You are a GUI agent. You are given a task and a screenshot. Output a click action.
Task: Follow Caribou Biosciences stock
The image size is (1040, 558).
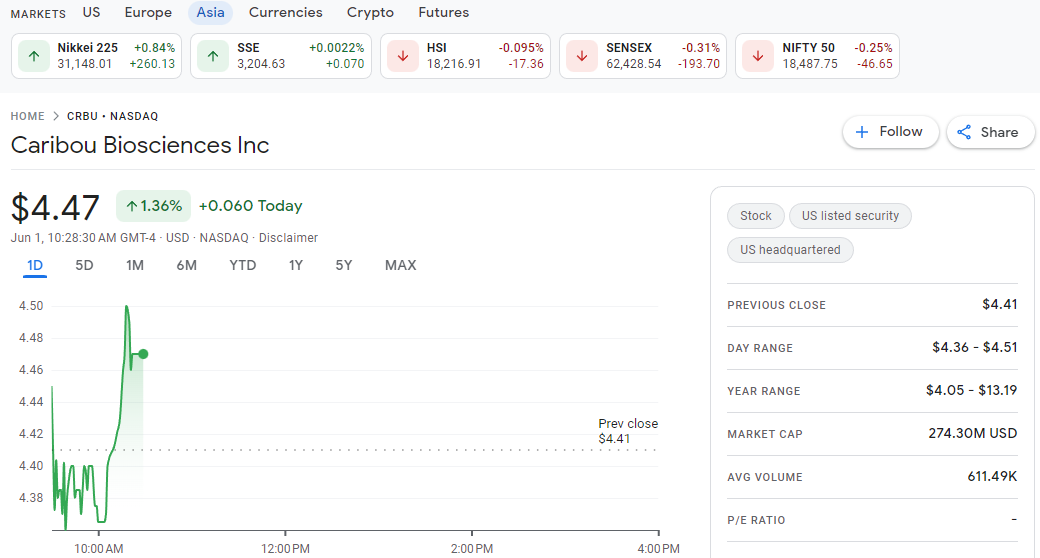point(890,132)
